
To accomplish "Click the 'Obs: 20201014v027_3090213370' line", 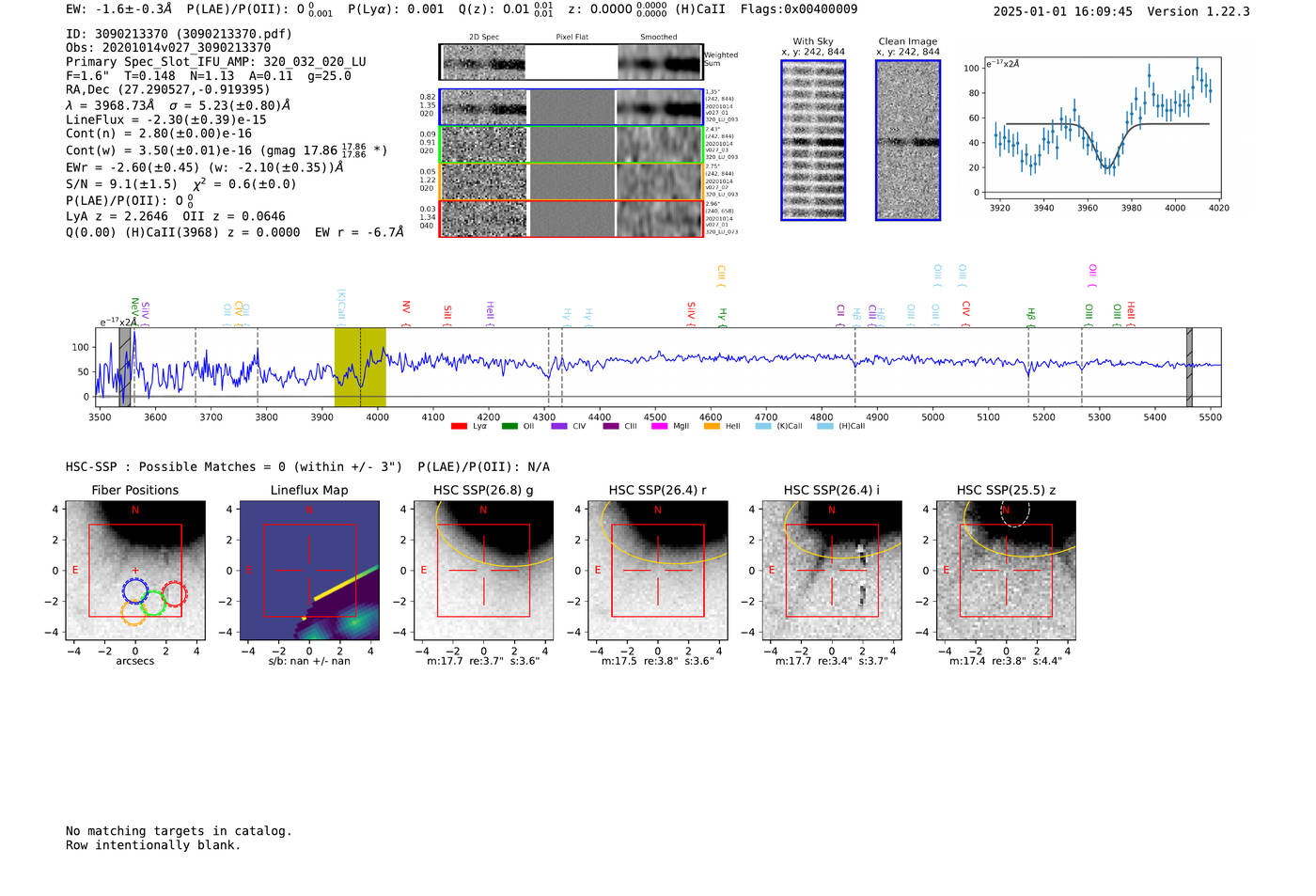I will (168, 47).
